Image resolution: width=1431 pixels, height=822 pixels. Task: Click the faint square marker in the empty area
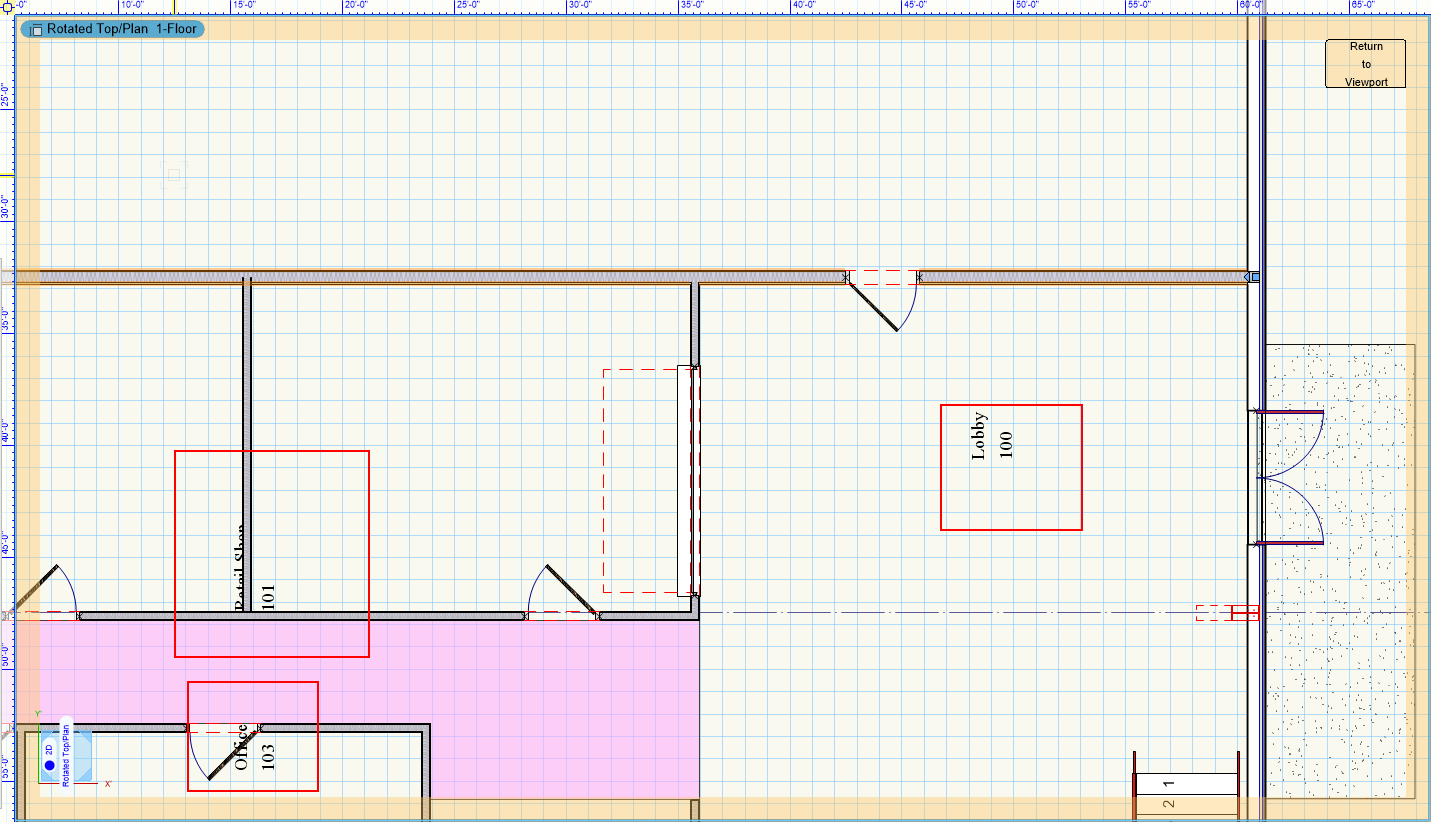click(174, 175)
